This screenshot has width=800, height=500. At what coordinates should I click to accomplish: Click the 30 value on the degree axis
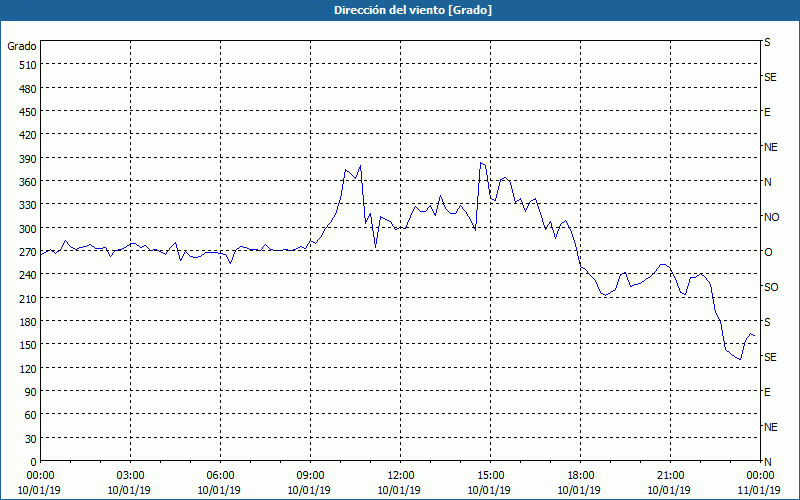pyautogui.click(x=31, y=438)
